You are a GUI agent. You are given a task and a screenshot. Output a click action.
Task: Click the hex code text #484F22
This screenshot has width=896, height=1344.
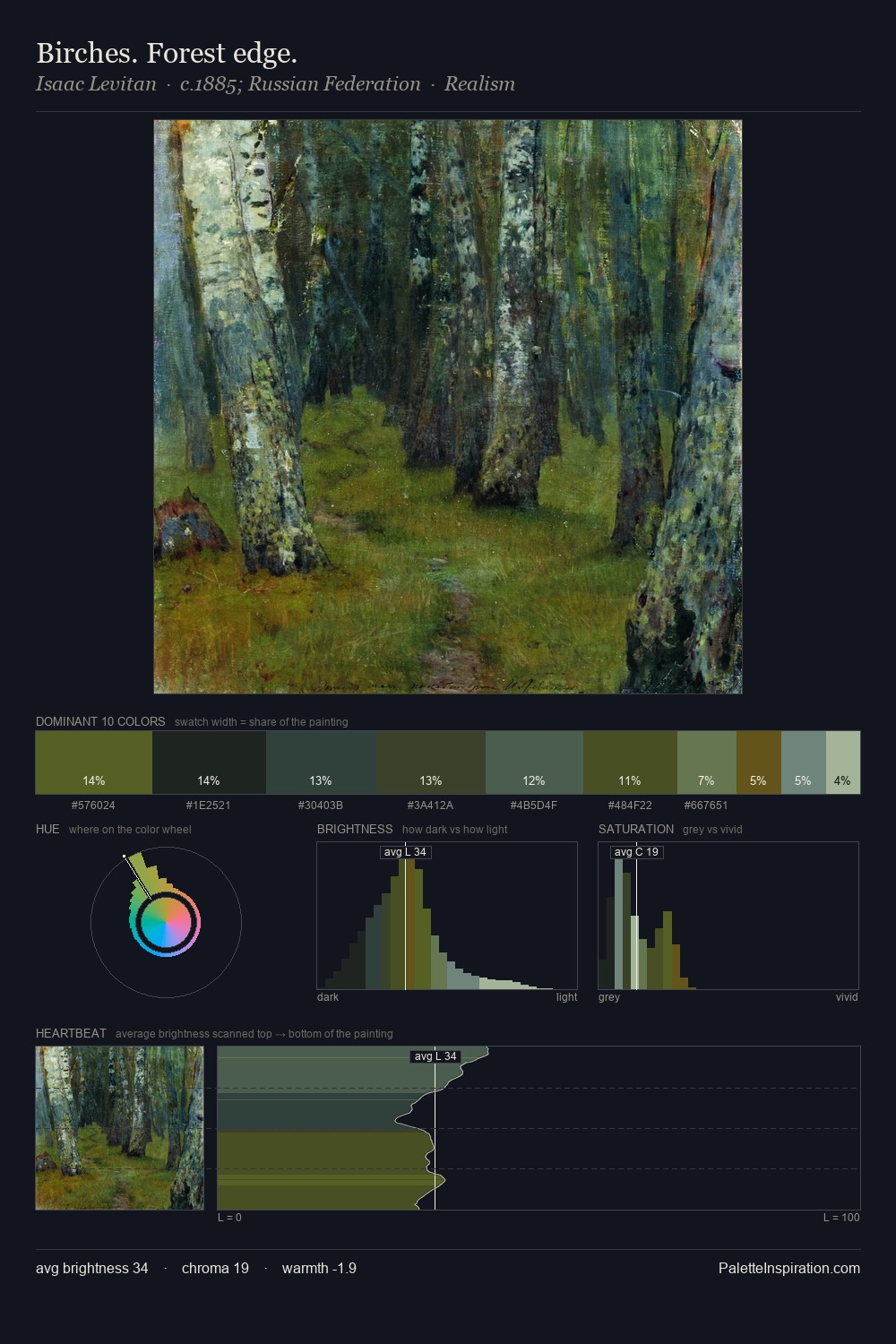pyautogui.click(x=630, y=806)
